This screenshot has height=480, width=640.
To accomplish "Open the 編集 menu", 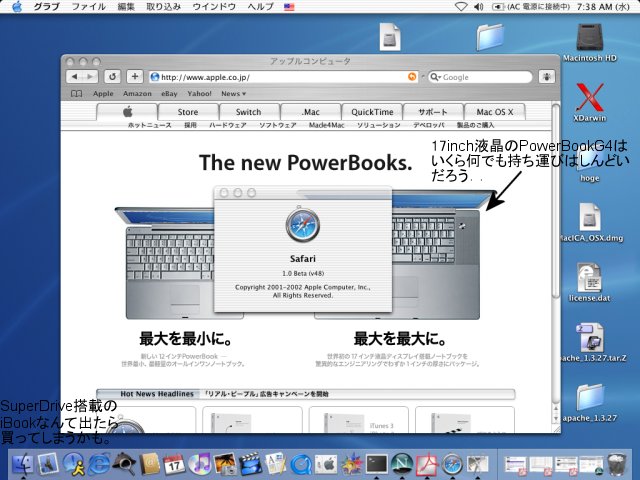I will point(126,7).
